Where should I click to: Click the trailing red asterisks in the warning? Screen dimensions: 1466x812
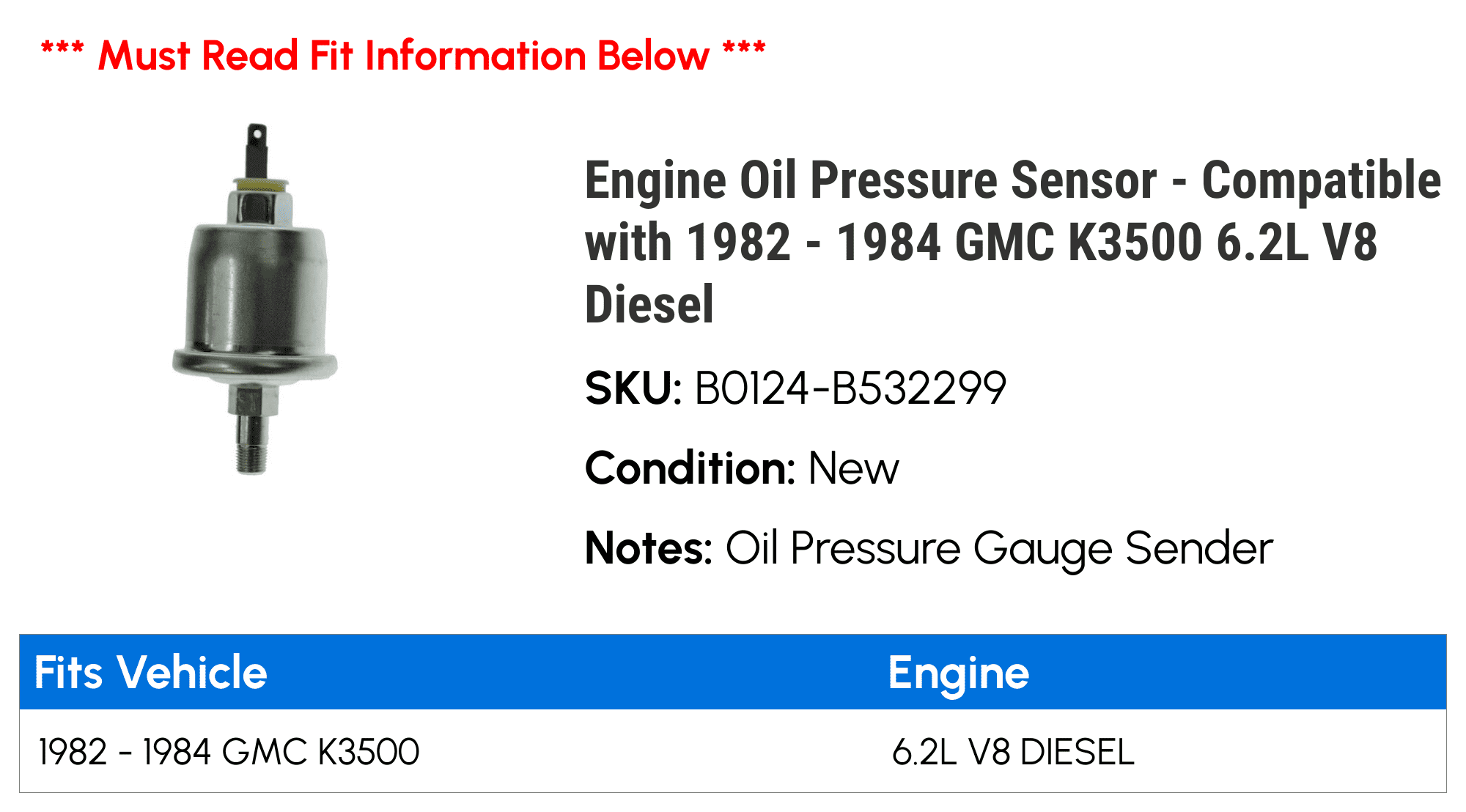(x=744, y=50)
